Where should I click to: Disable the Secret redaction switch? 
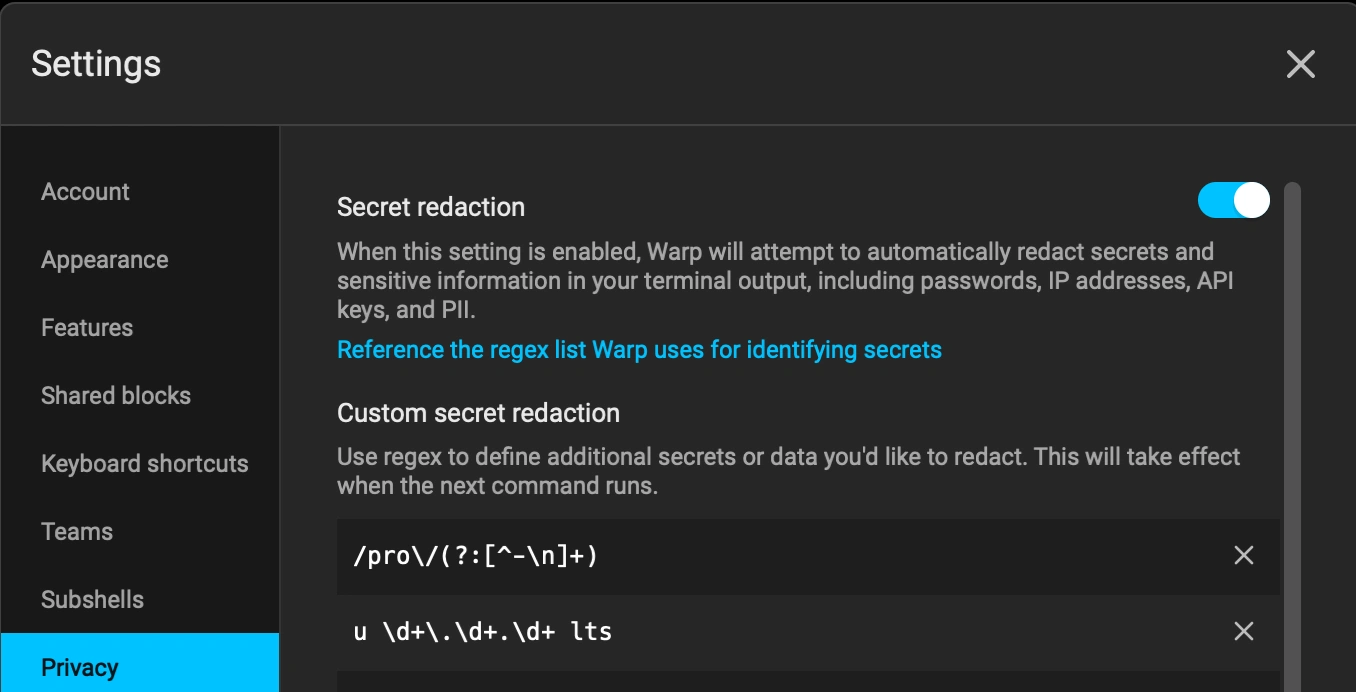pos(1233,200)
